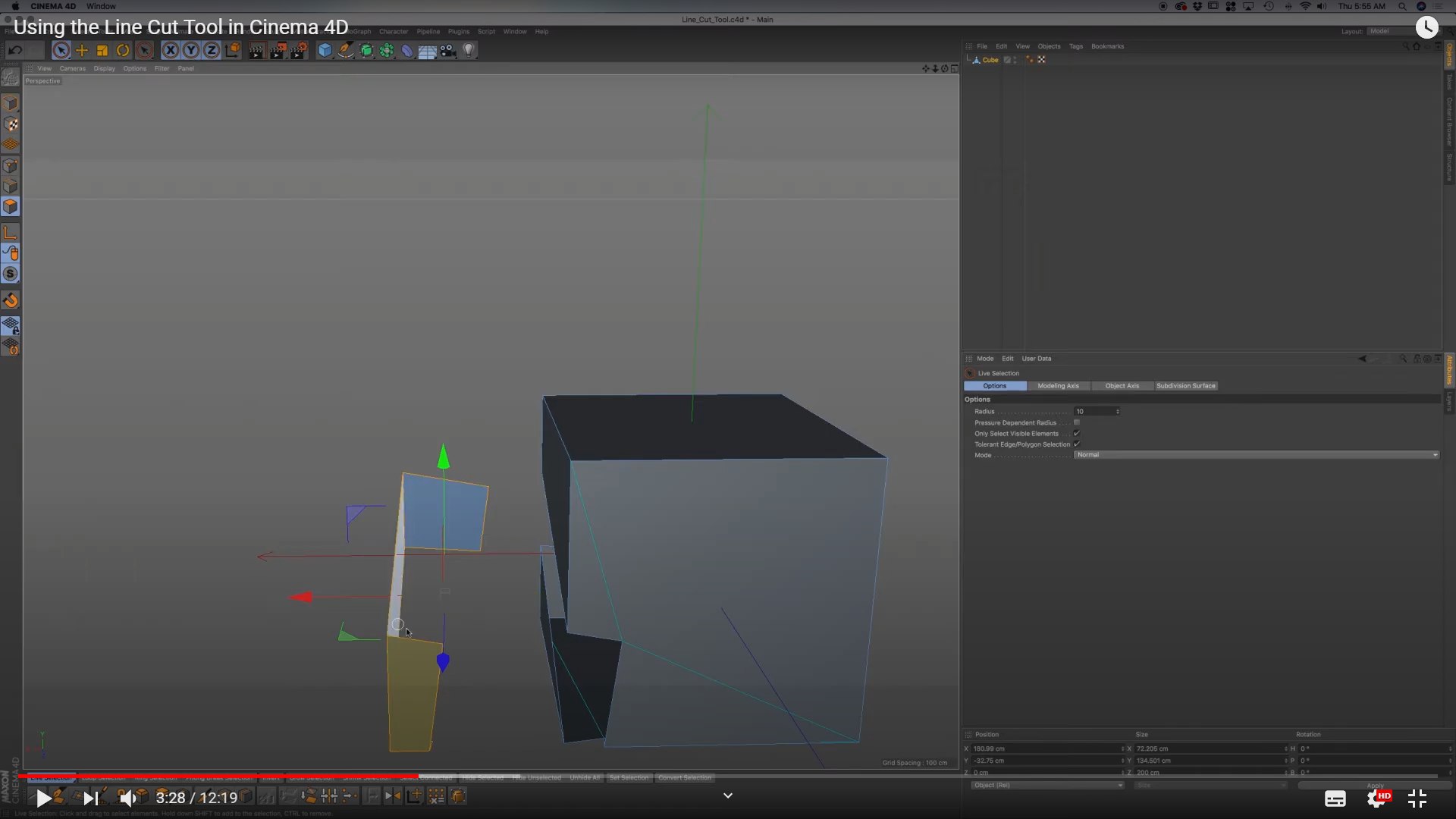Open the Mode Normal dropdown
Image resolution: width=1456 pixels, height=819 pixels.
[1257, 455]
